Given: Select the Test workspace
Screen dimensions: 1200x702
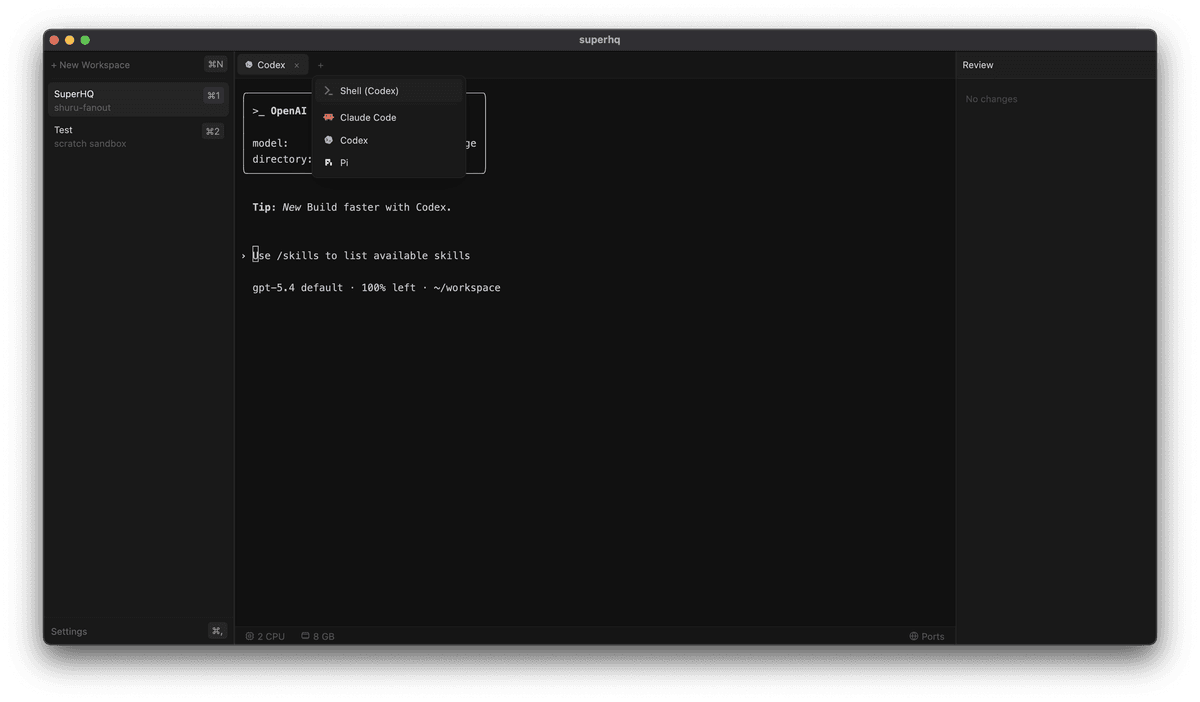Looking at the screenshot, I should pyautogui.click(x=139, y=136).
